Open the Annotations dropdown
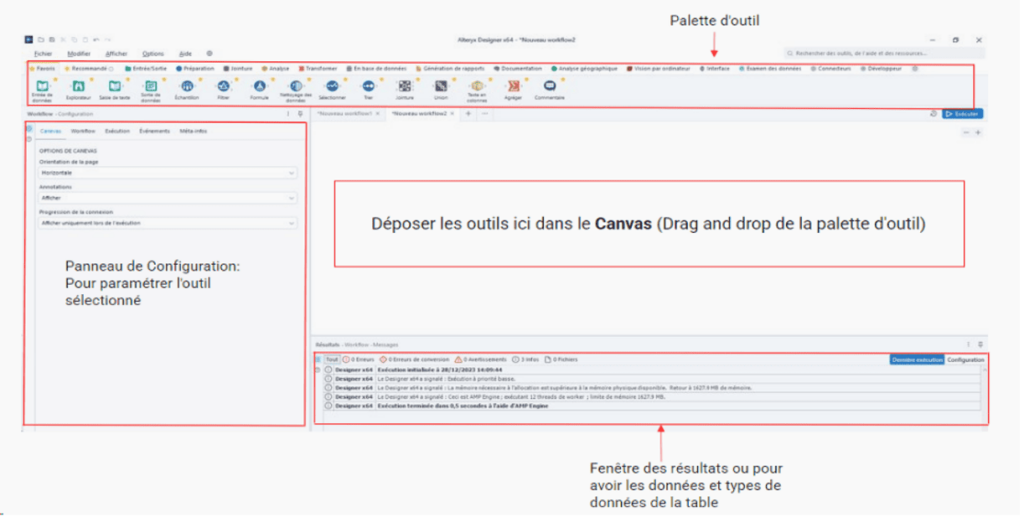This screenshot has width=1024, height=517. [167, 198]
